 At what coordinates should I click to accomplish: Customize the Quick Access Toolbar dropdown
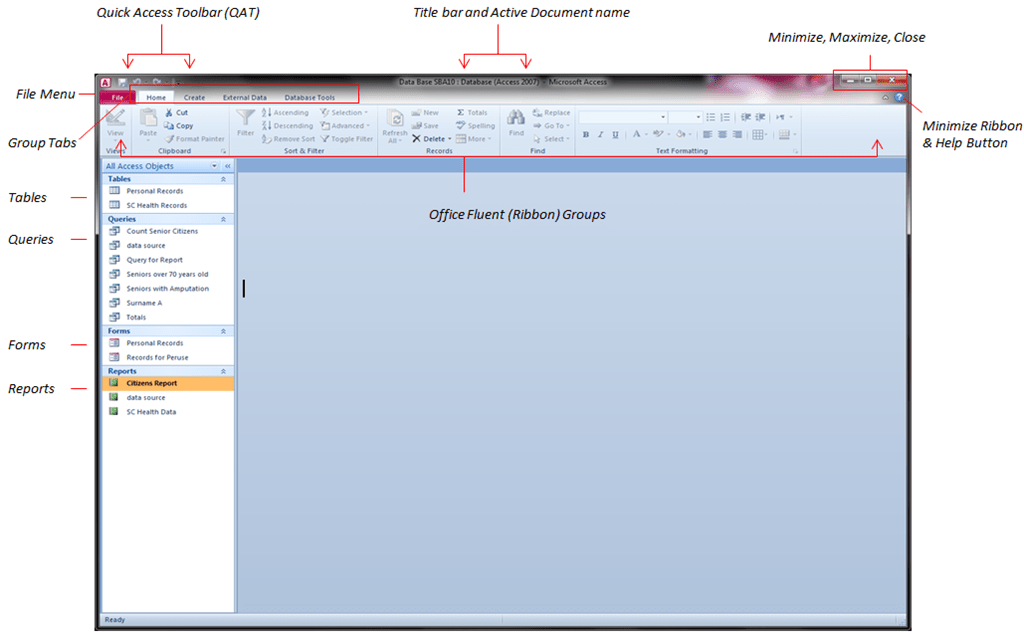176,83
